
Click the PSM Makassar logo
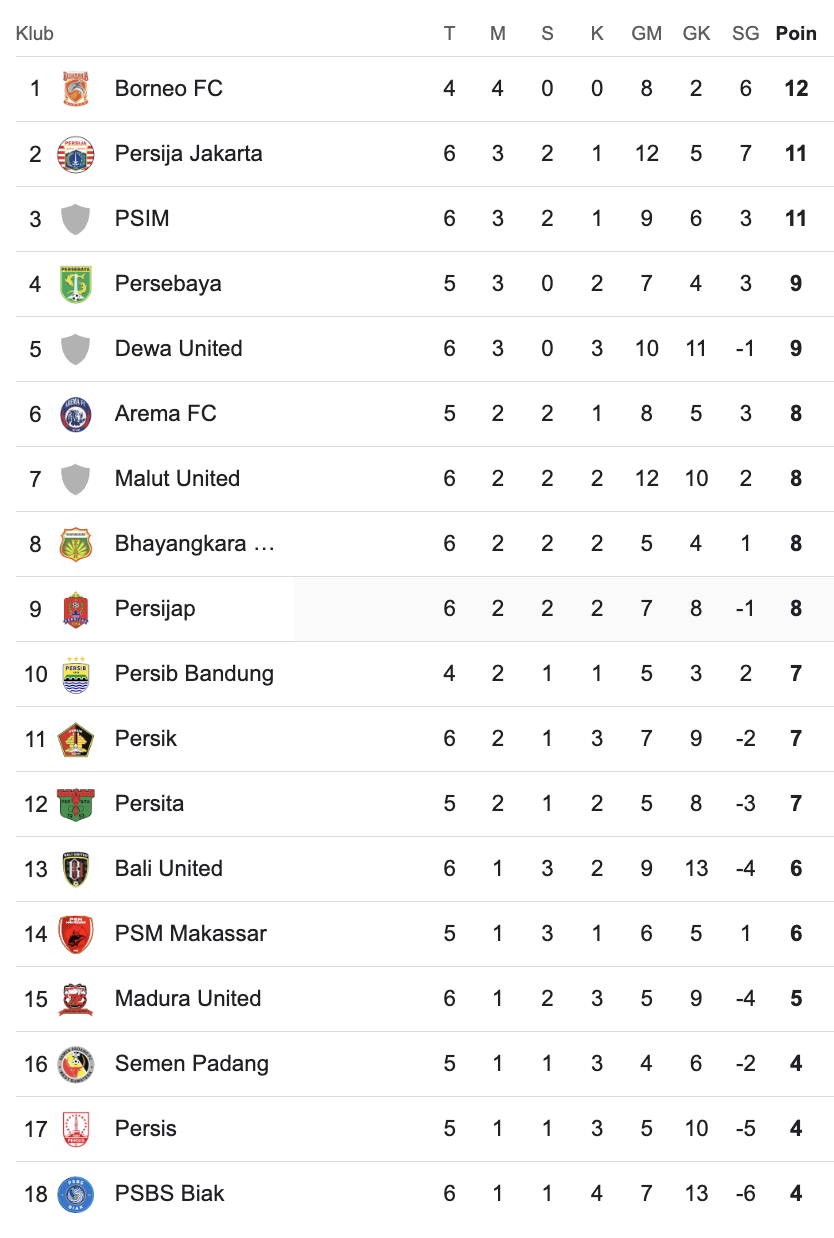(x=76, y=934)
